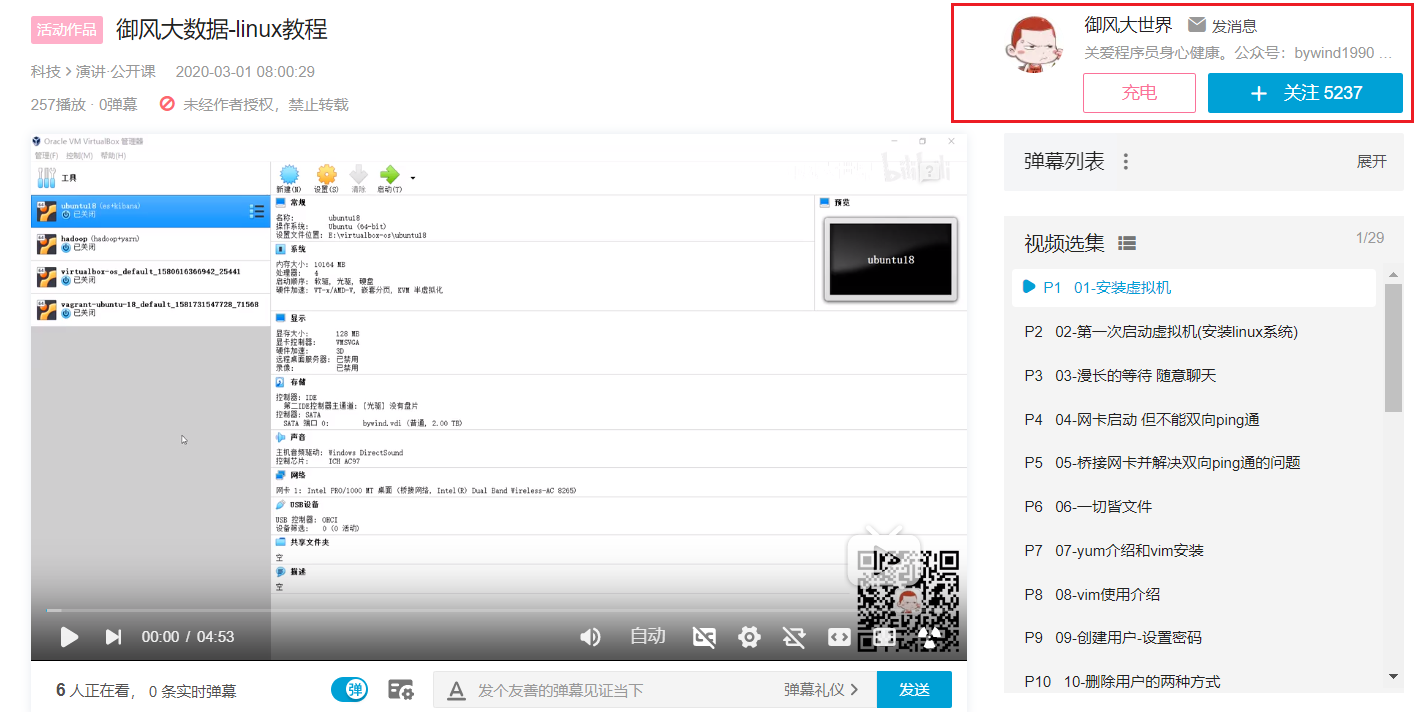Select P4 04-网卡启动 episode

(x=1194, y=420)
